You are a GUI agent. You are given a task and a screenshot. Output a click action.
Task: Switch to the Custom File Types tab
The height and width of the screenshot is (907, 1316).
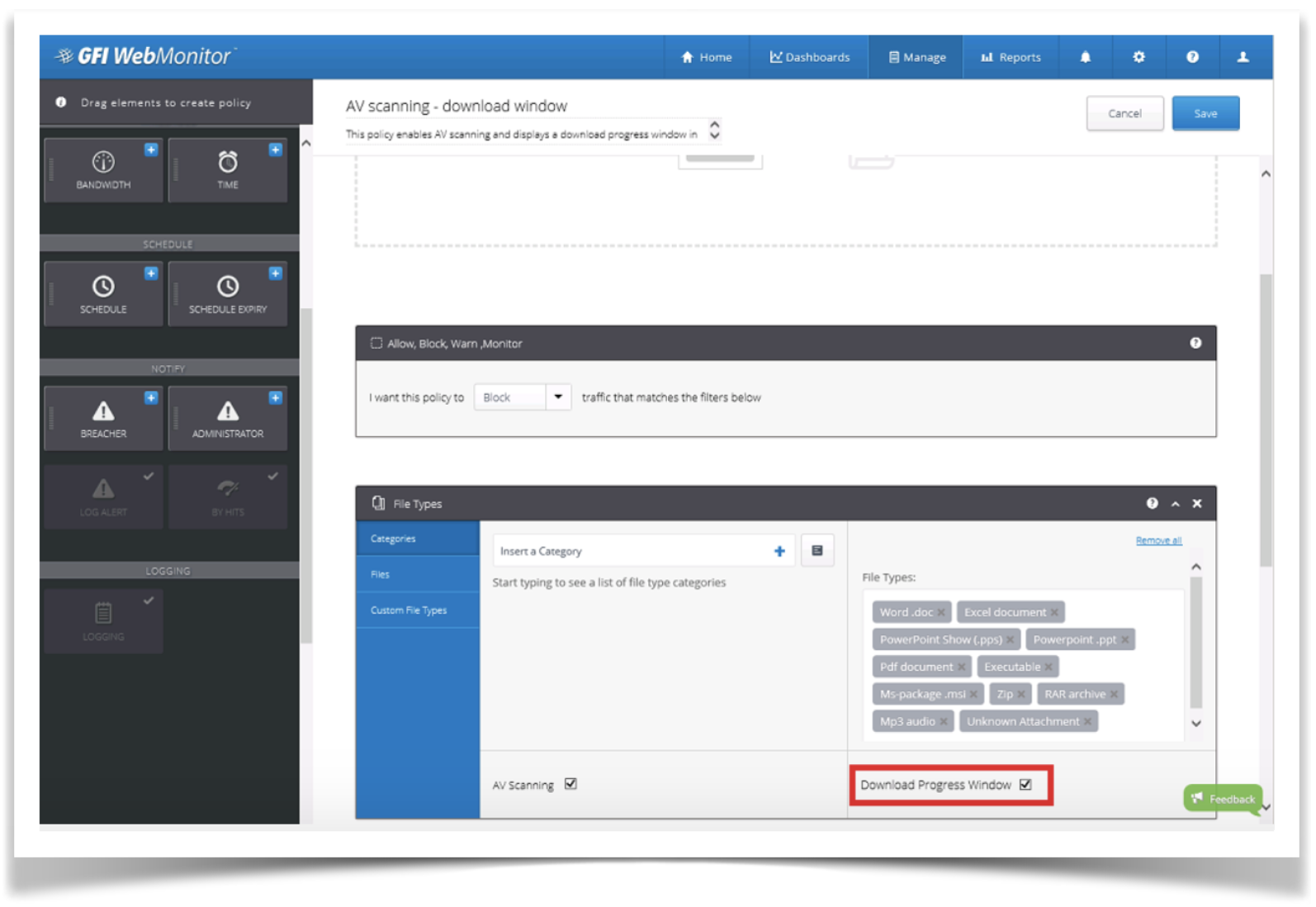(x=418, y=610)
